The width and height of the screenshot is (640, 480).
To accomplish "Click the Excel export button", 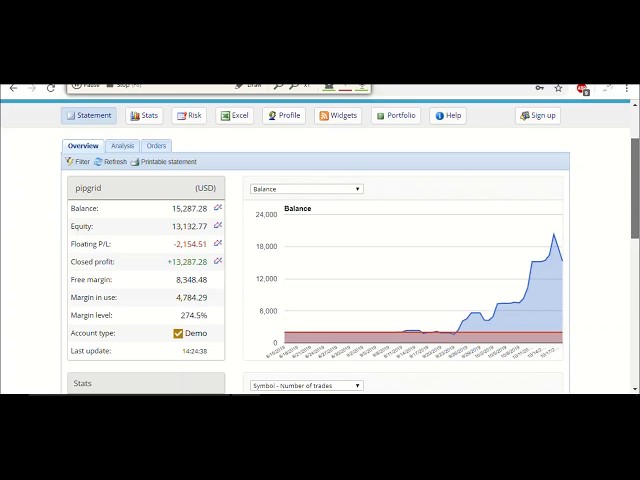I will tap(234, 116).
